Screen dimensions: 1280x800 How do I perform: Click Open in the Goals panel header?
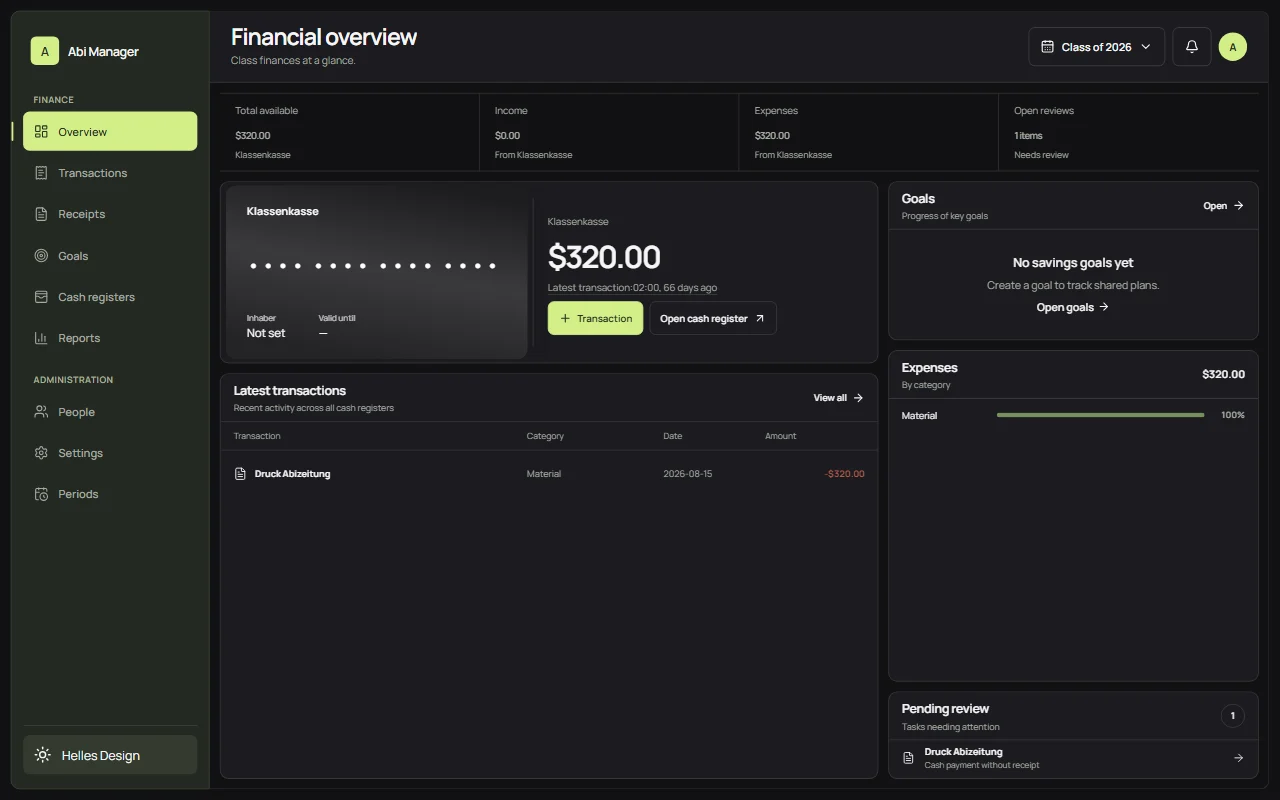1223,206
